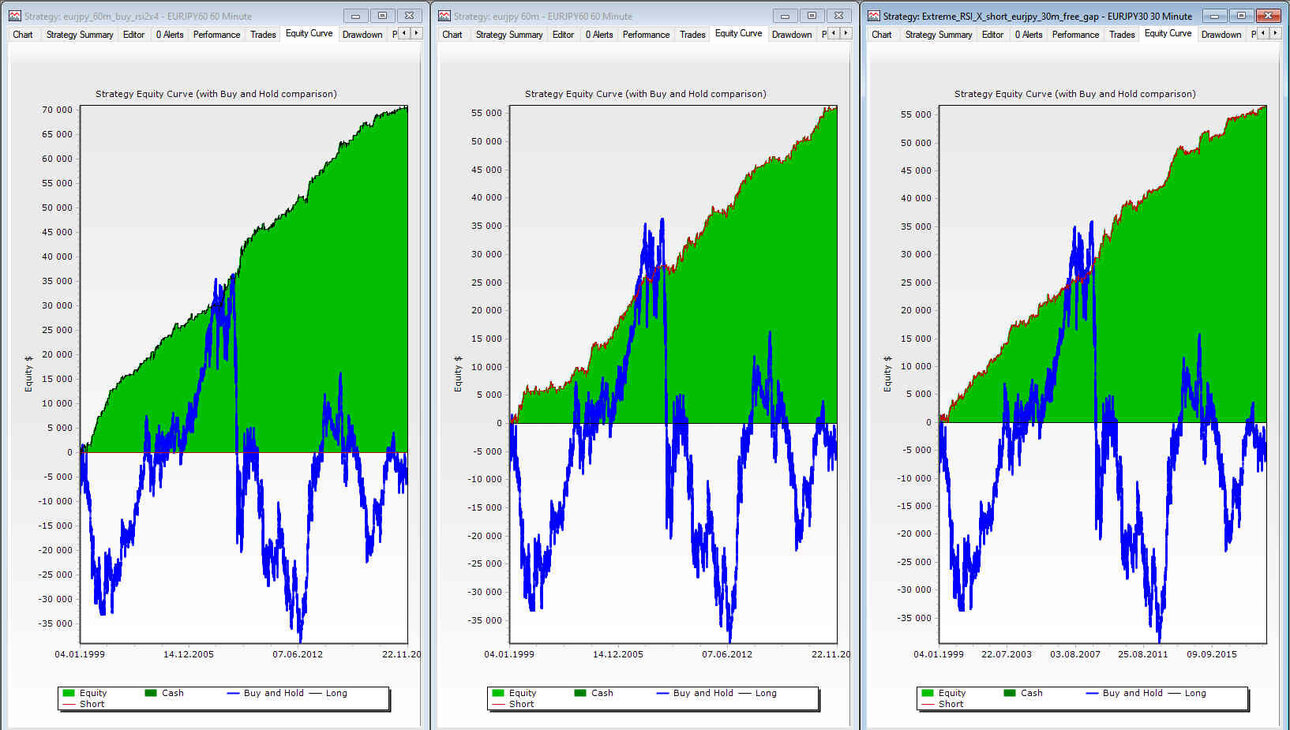The height and width of the screenshot is (730, 1290).
Task: Click the 09.09.2015 date label in the Extreme_RSI_X_short chart
Action: [x=1212, y=654]
